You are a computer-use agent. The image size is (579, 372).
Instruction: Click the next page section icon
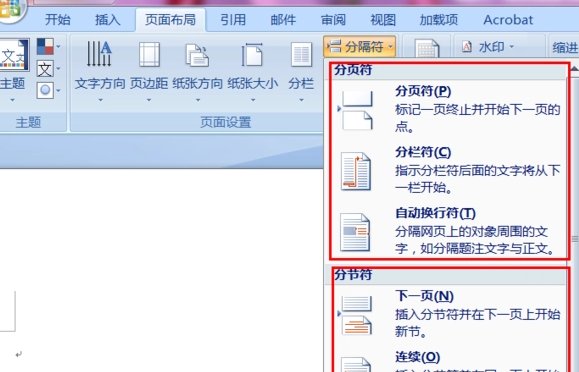click(x=356, y=315)
